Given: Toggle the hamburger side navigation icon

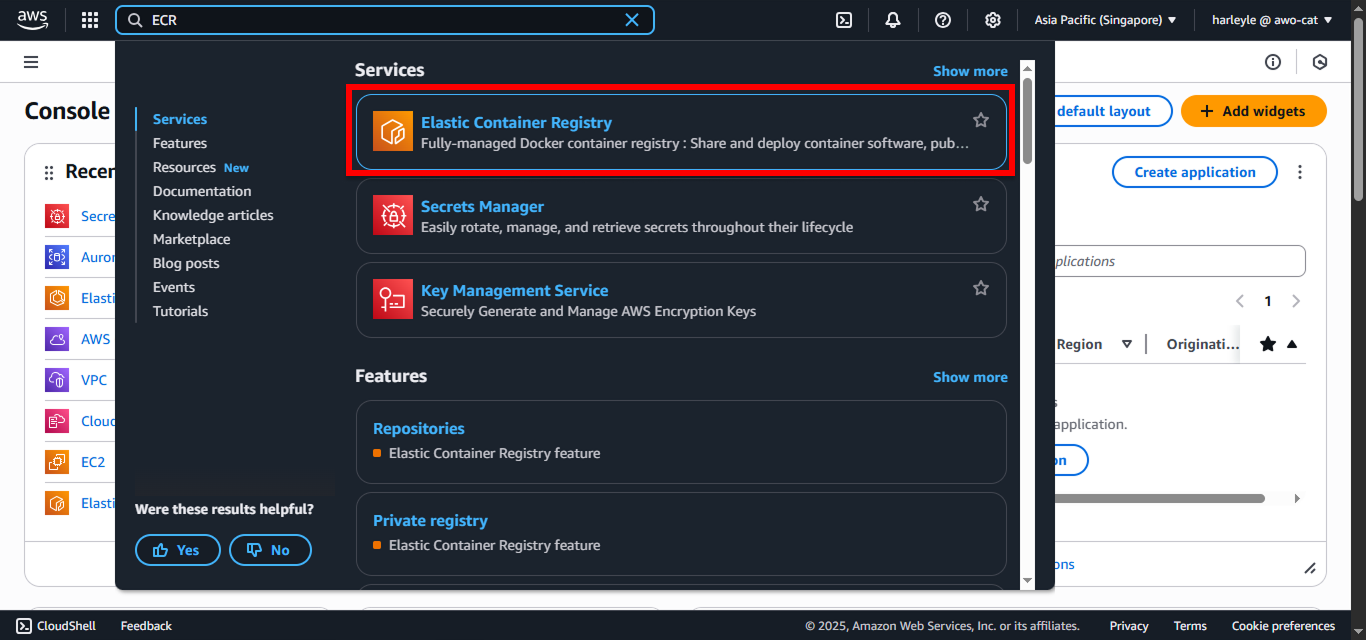Looking at the screenshot, I should (31, 62).
